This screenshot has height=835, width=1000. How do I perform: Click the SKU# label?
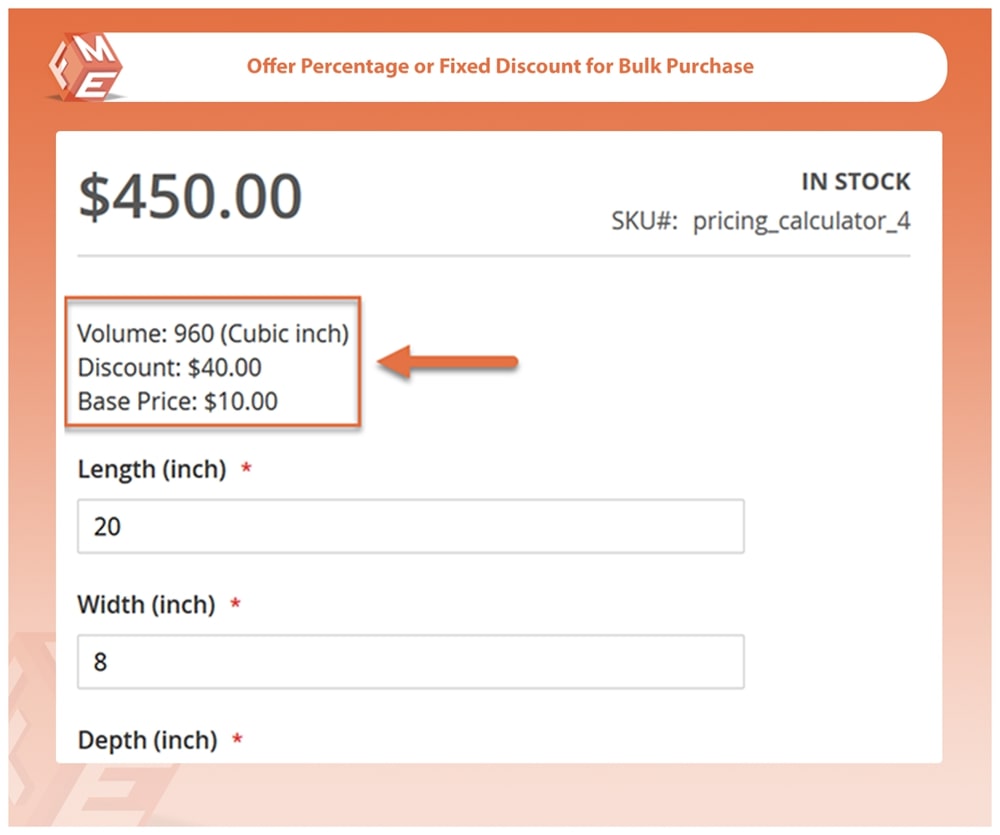click(644, 220)
